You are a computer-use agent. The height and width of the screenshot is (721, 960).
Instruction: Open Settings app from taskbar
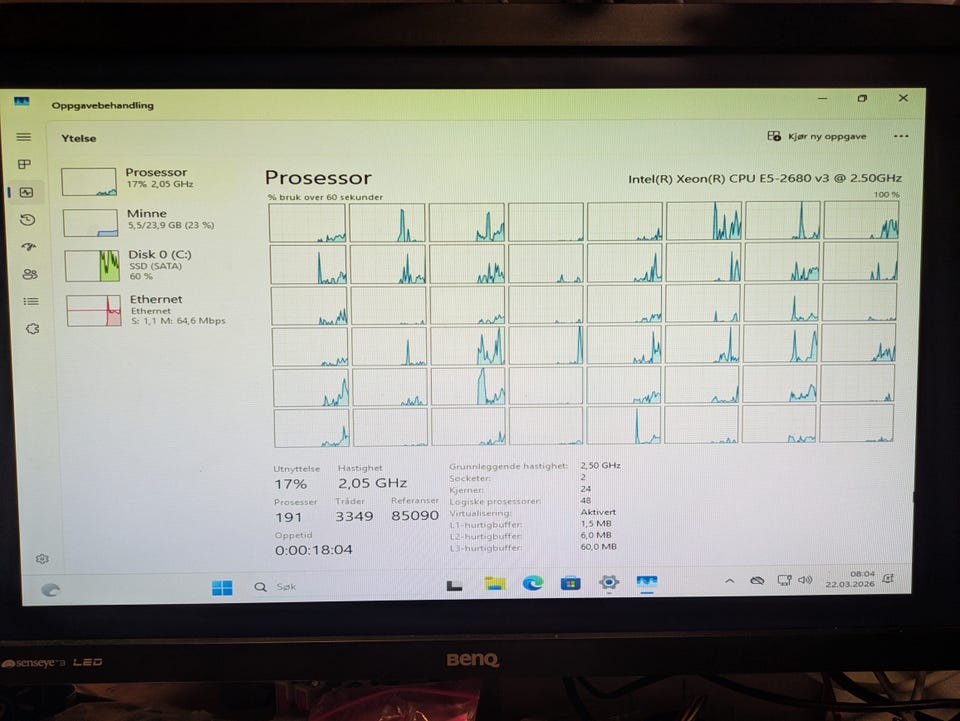coord(609,582)
